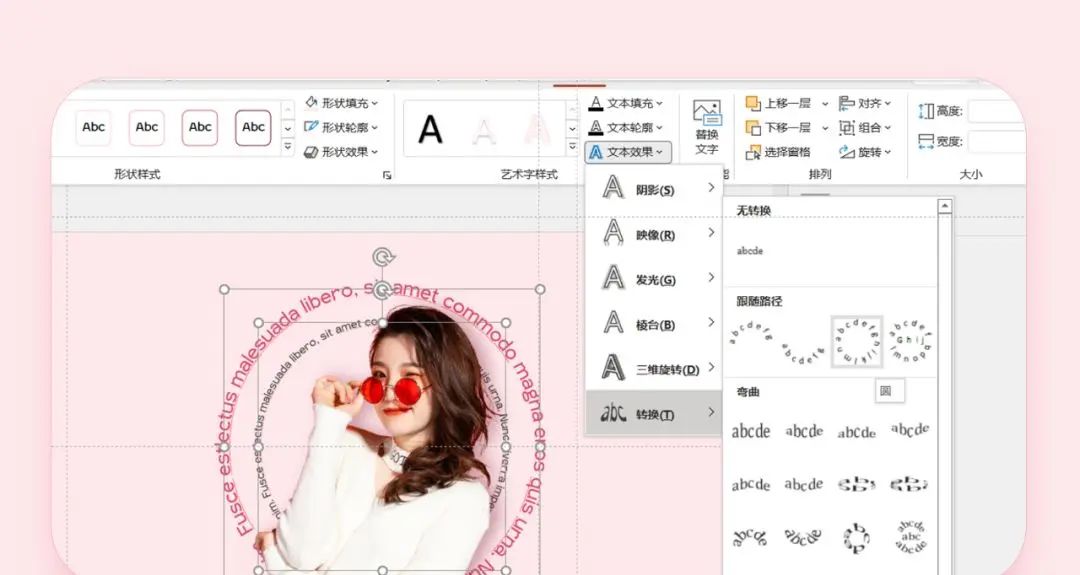Expand the WordArt styles gallery more button
The image size is (1080, 575).
coord(572,147)
